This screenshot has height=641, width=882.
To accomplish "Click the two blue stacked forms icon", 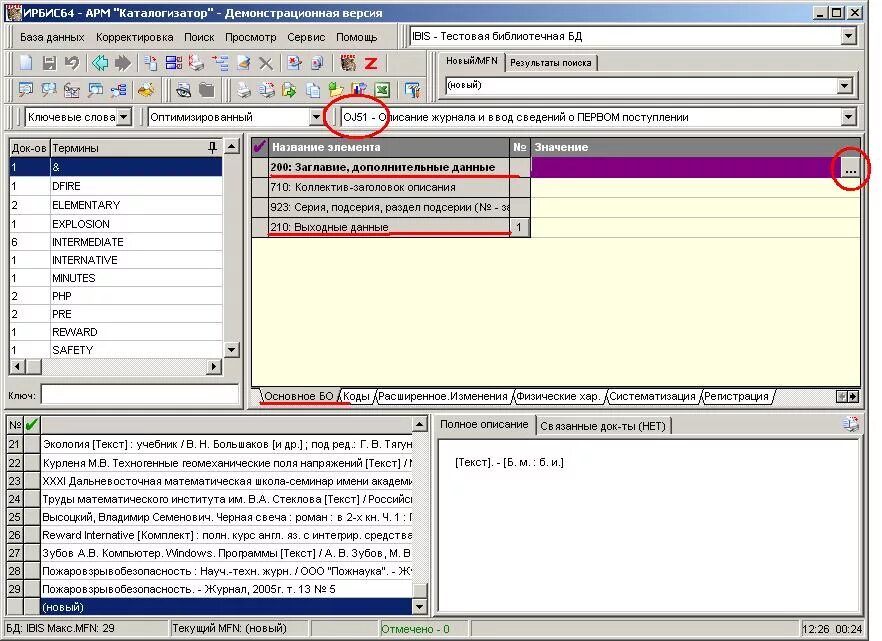I will 174,63.
